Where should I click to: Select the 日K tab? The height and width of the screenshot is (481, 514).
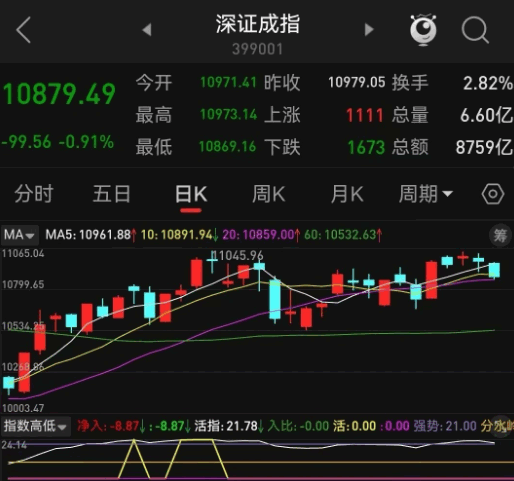(x=191, y=194)
